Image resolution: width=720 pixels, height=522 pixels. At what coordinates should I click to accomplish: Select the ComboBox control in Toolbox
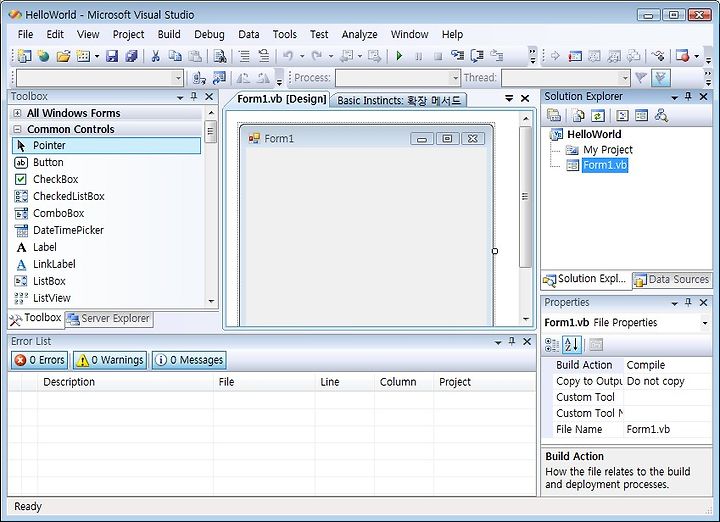coord(106,213)
